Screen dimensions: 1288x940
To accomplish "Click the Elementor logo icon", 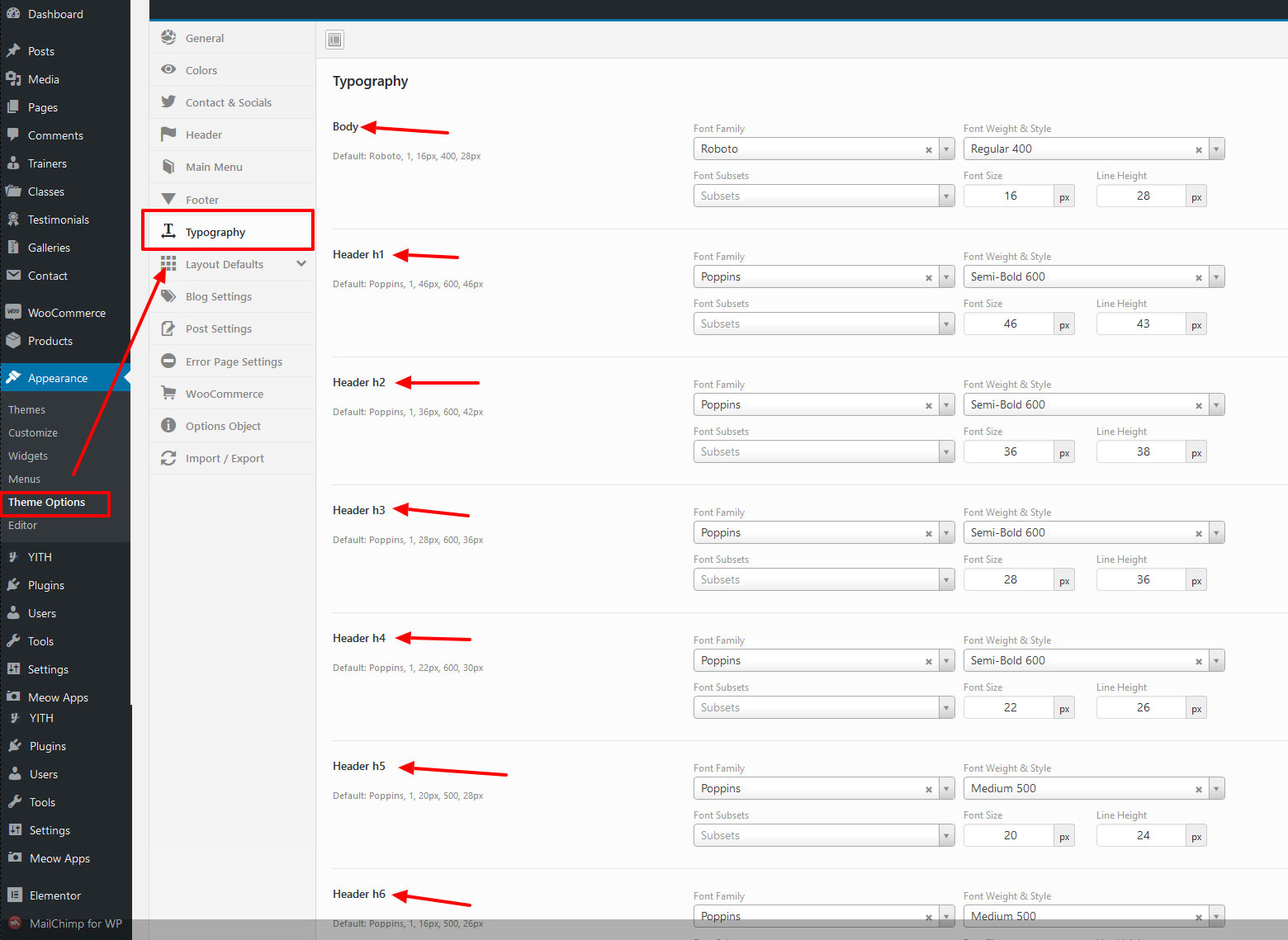I will tap(15, 895).
